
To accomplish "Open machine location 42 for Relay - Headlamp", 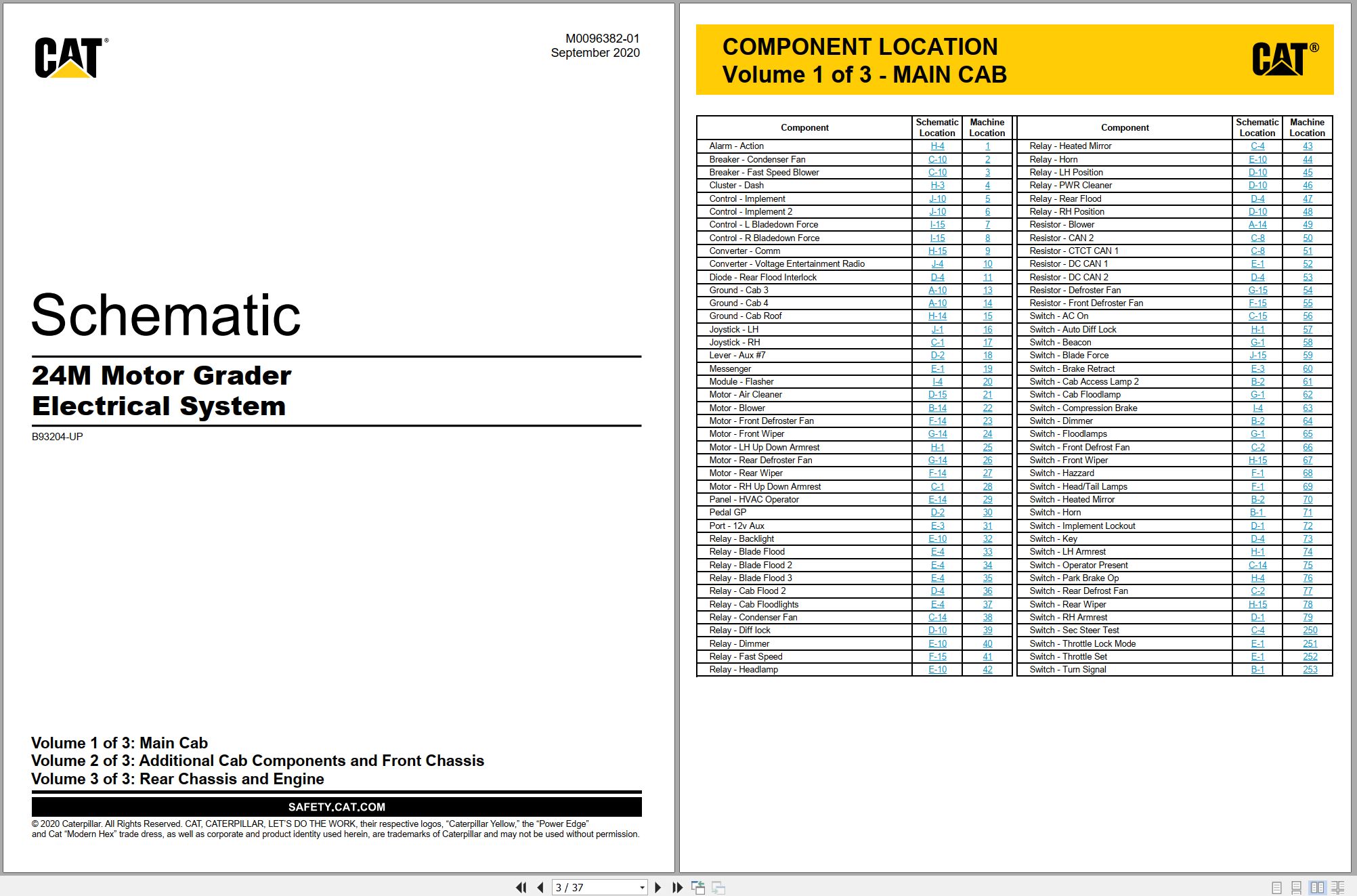I will [x=987, y=670].
